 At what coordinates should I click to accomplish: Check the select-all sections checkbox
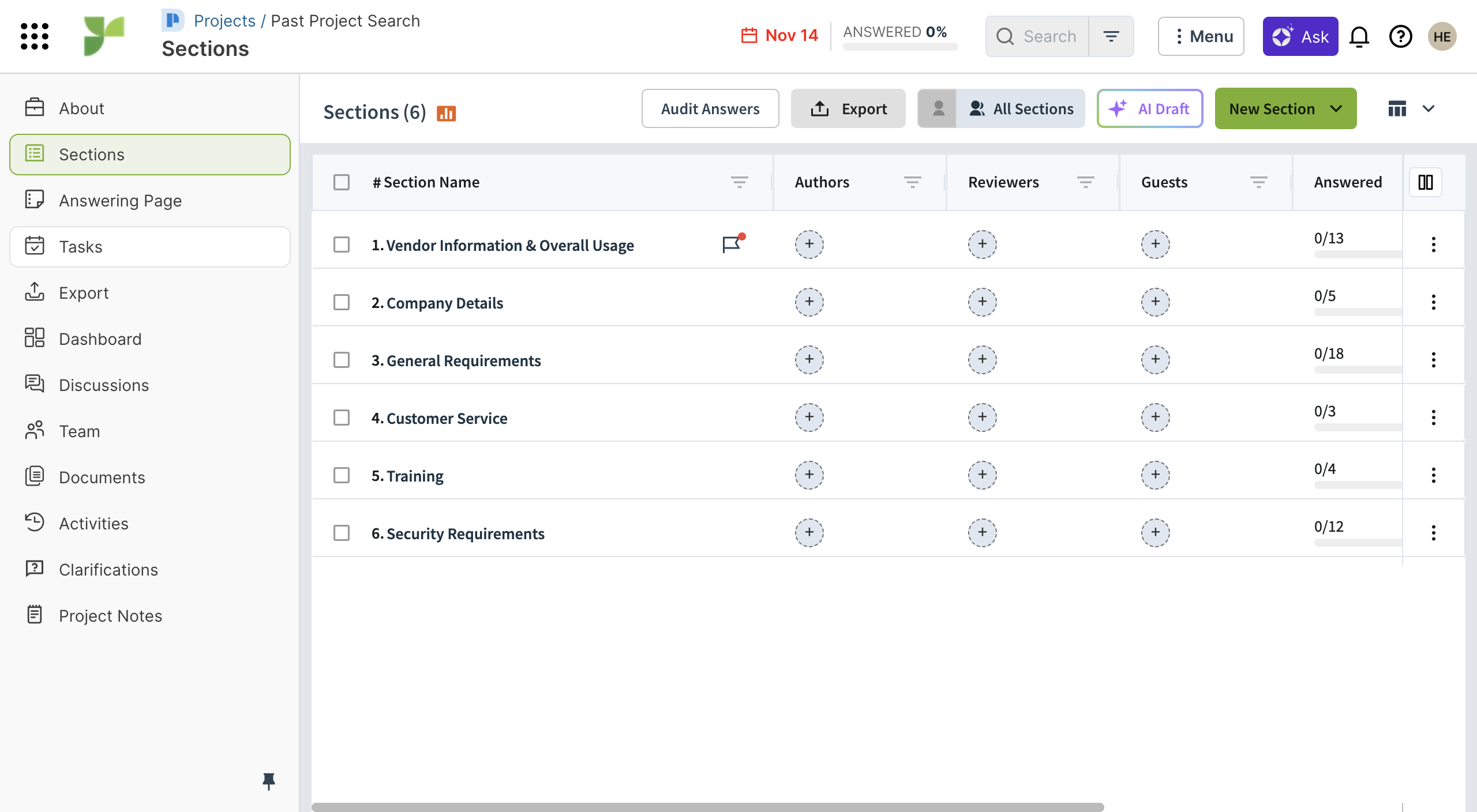[342, 182]
